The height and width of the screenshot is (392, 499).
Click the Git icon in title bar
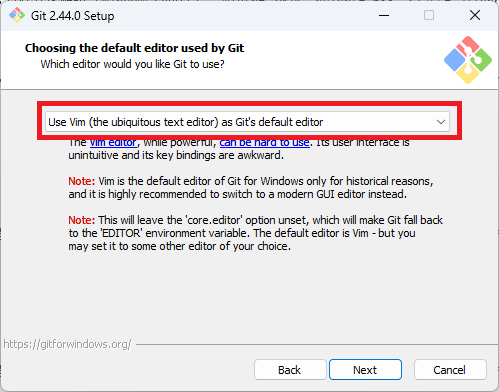[x=17, y=15]
